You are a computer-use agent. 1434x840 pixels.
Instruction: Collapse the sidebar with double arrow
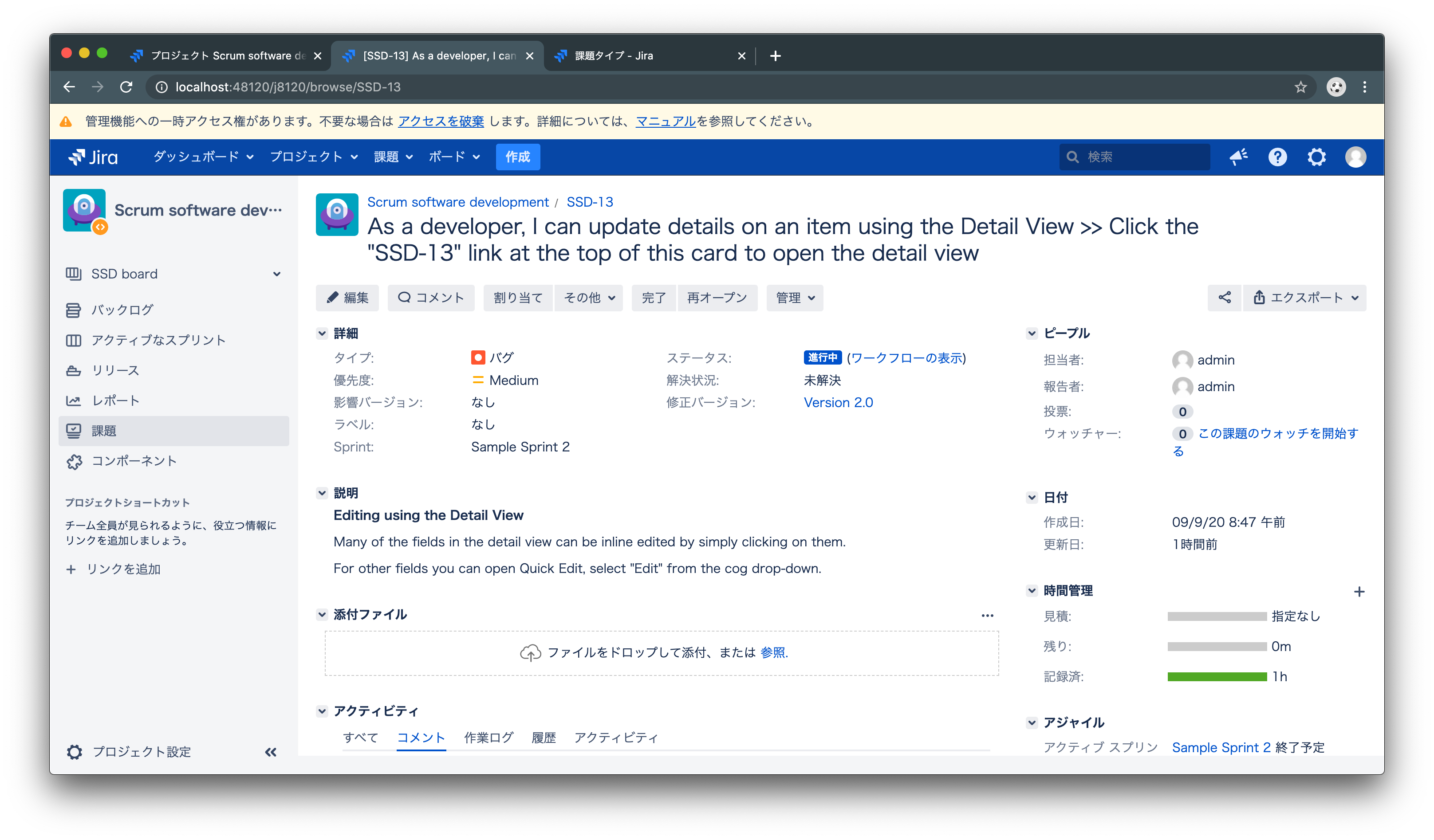coord(271,752)
